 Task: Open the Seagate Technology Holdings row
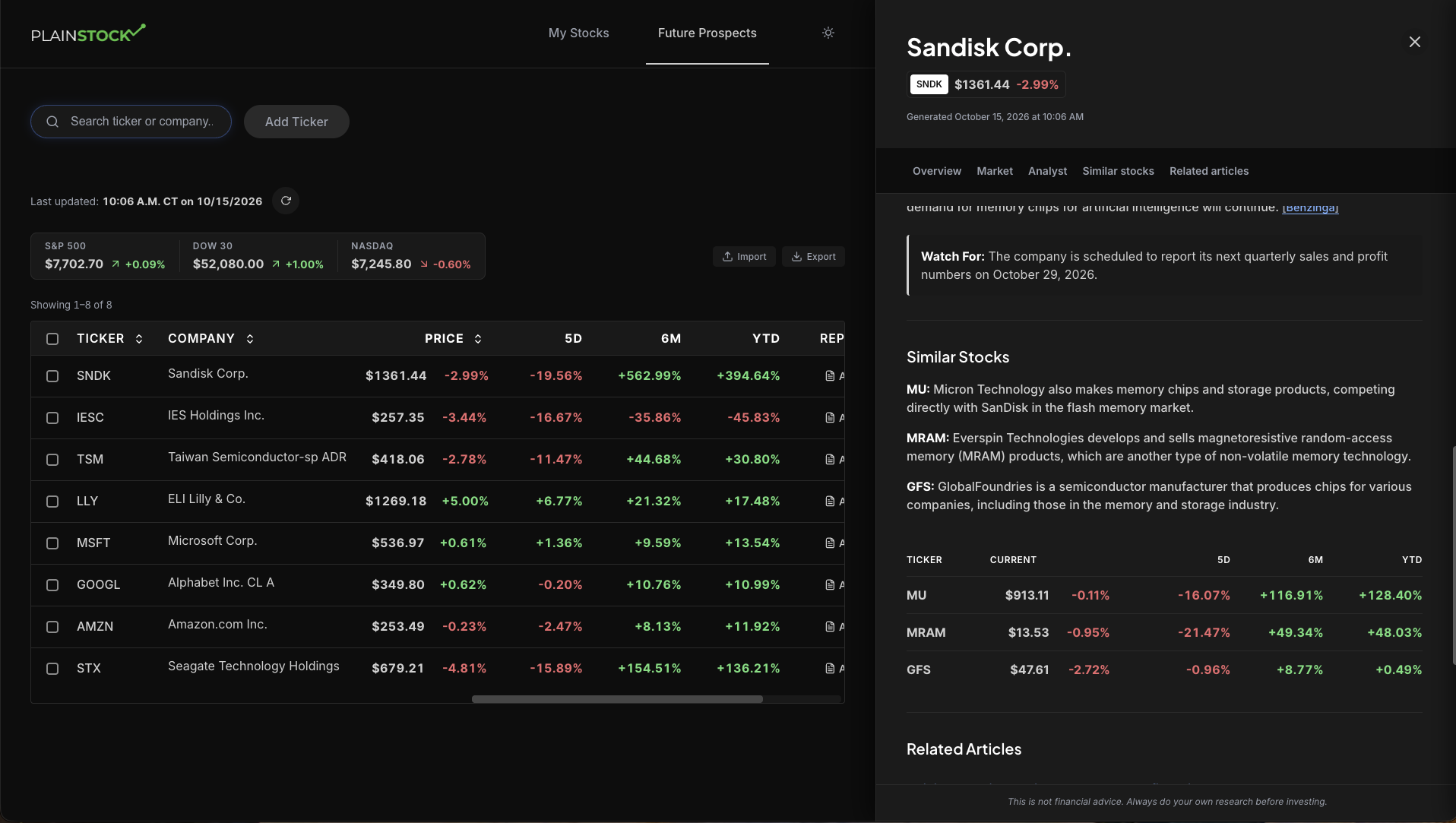[438, 669]
